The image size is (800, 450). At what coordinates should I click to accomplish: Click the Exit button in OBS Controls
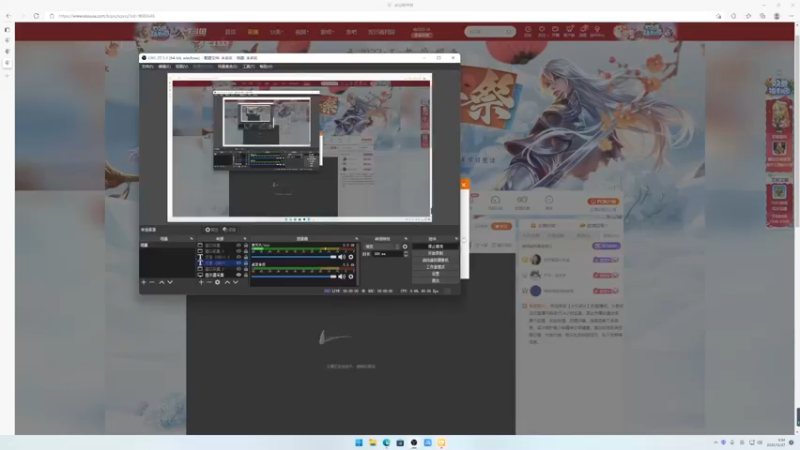(x=435, y=281)
